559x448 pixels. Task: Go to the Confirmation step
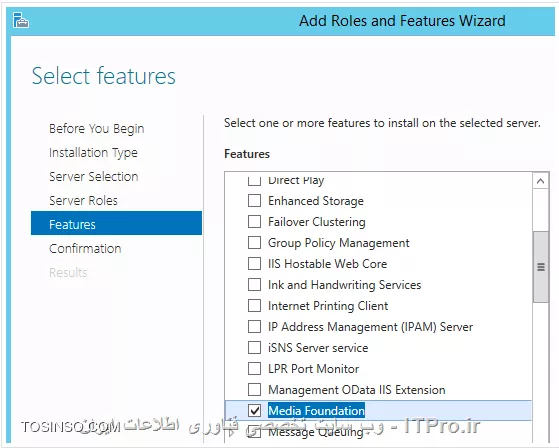[85, 248]
